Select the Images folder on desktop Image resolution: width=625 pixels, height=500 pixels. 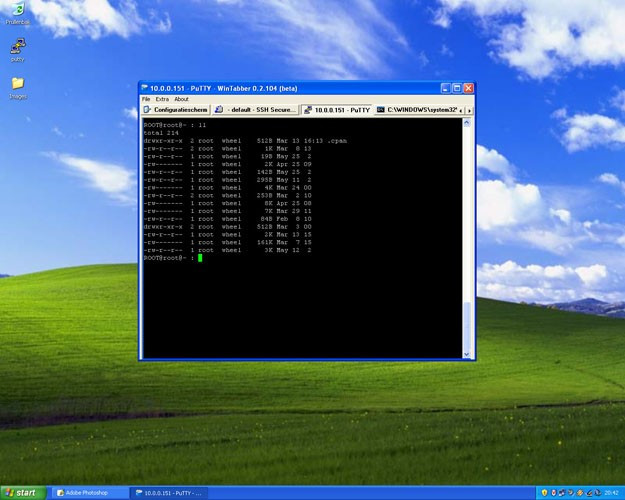point(18,88)
